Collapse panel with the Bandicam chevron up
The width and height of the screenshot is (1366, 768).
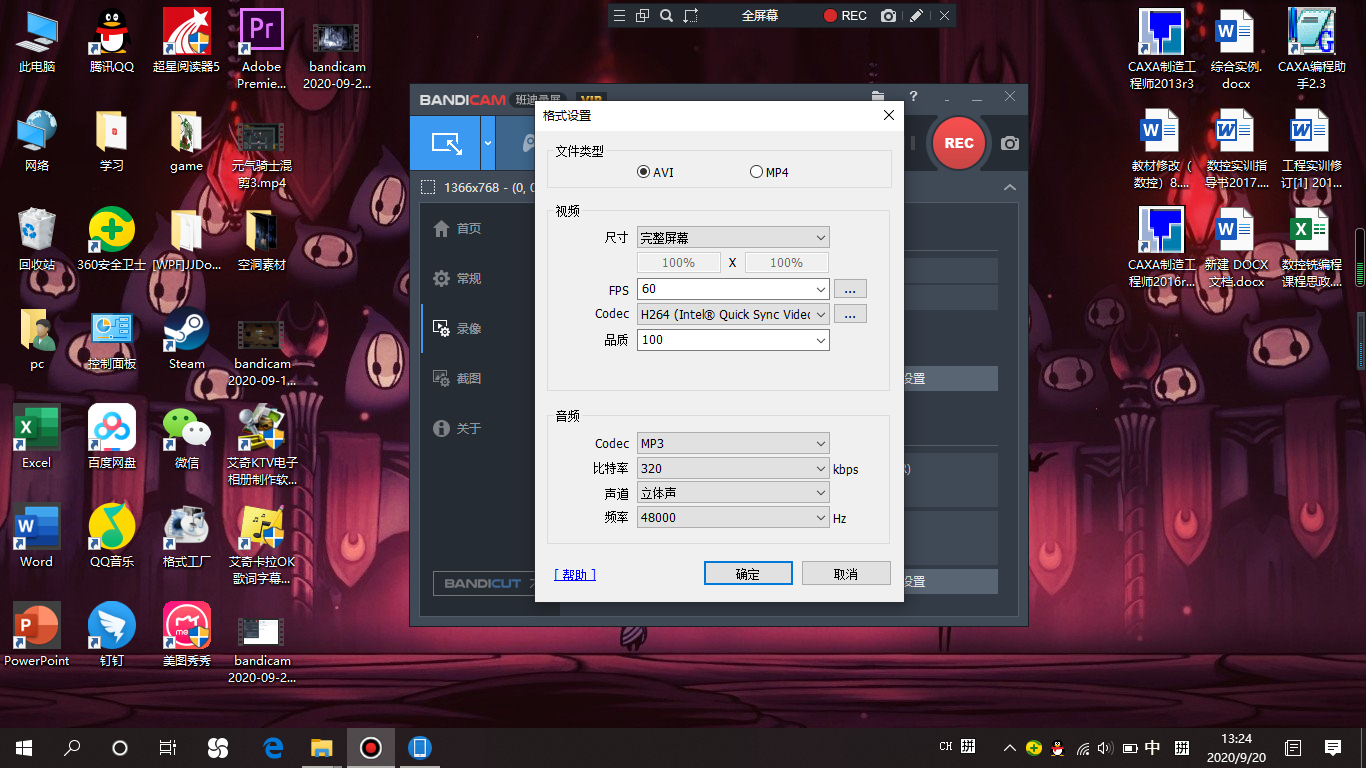(1010, 187)
